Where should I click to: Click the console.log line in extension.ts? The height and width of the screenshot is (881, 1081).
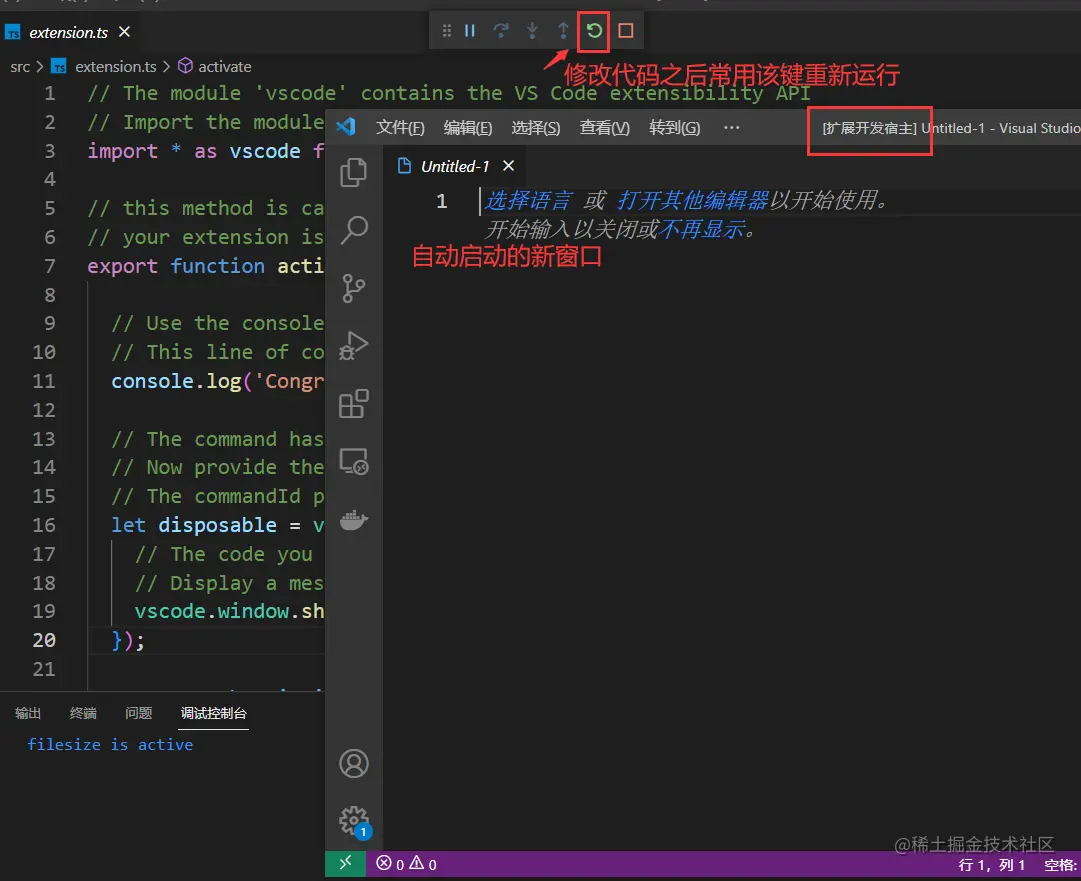[217, 381]
